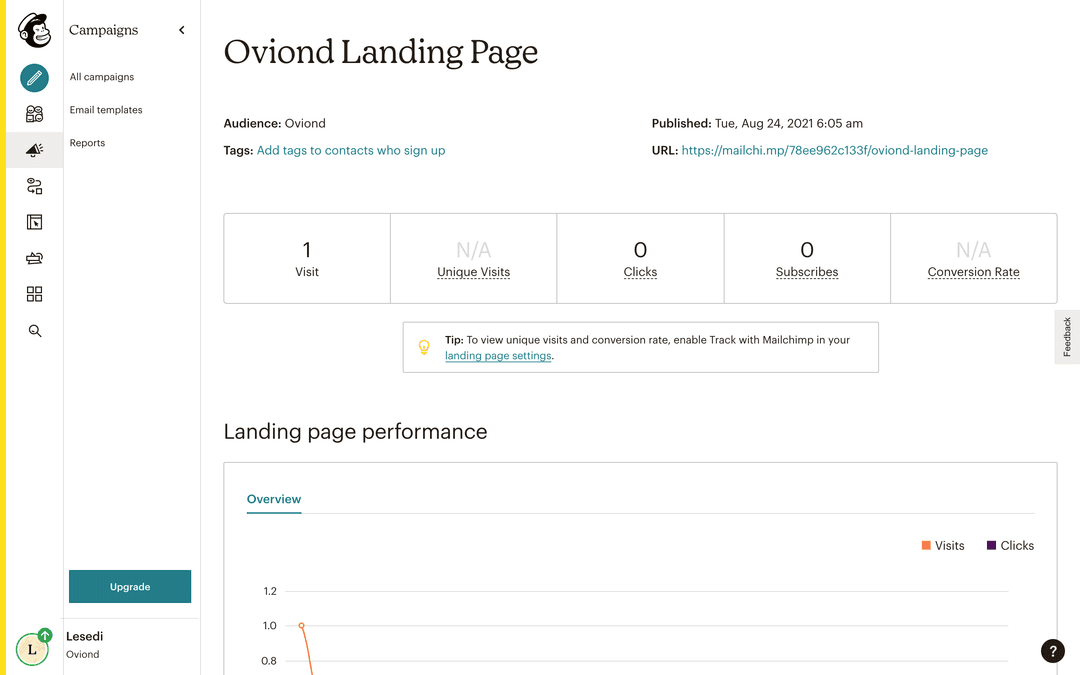Viewport: 1080px width, 675px height.
Task: Open the mailchi.mp landing page URL
Action: (x=834, y=150)
